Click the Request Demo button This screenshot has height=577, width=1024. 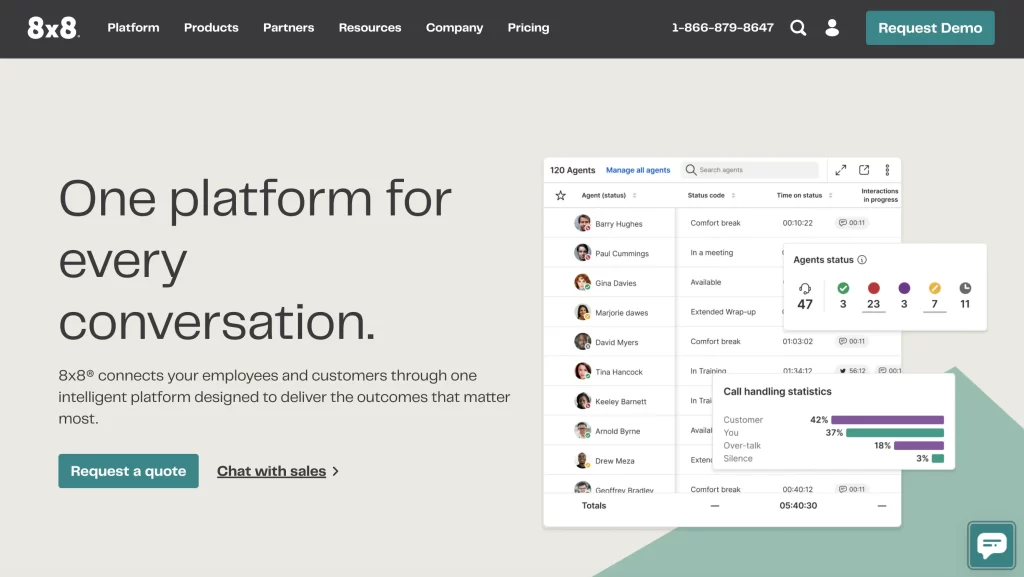[x=930, y=28]
